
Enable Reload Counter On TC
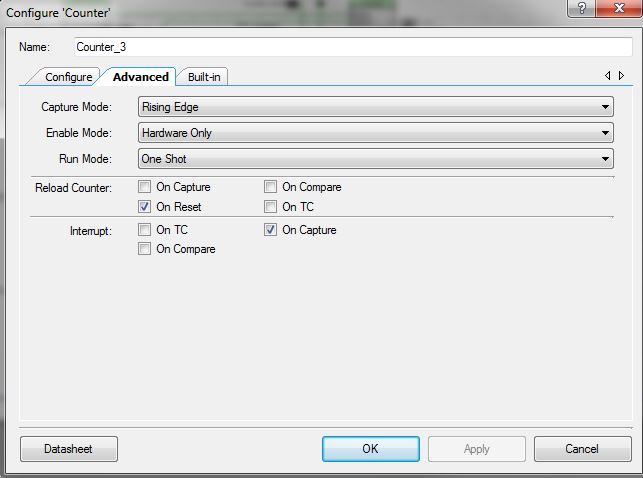click(270, 207)
